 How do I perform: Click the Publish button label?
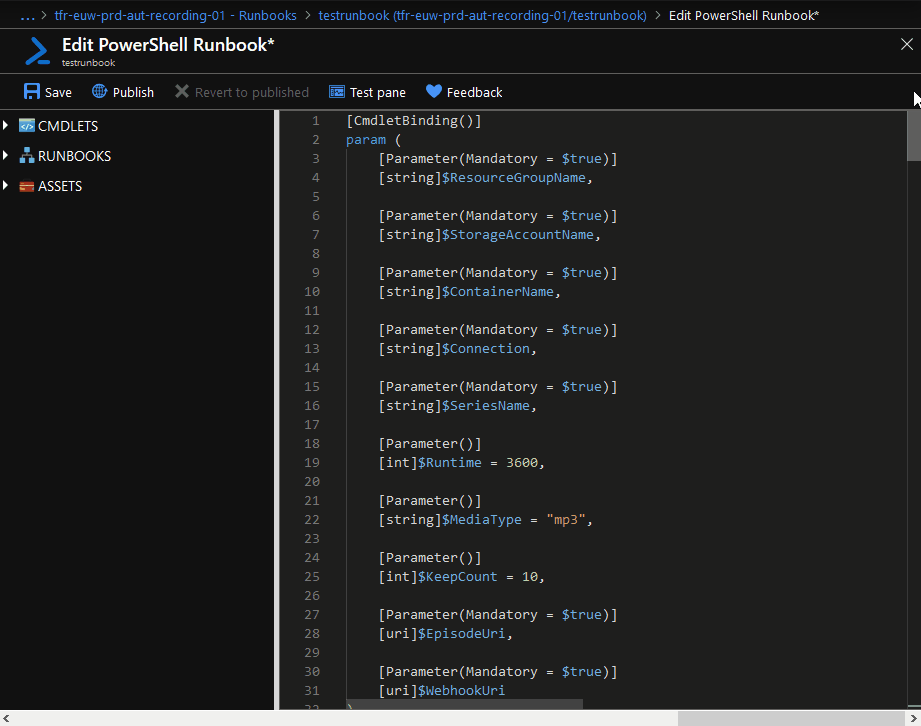pos(133,93)
